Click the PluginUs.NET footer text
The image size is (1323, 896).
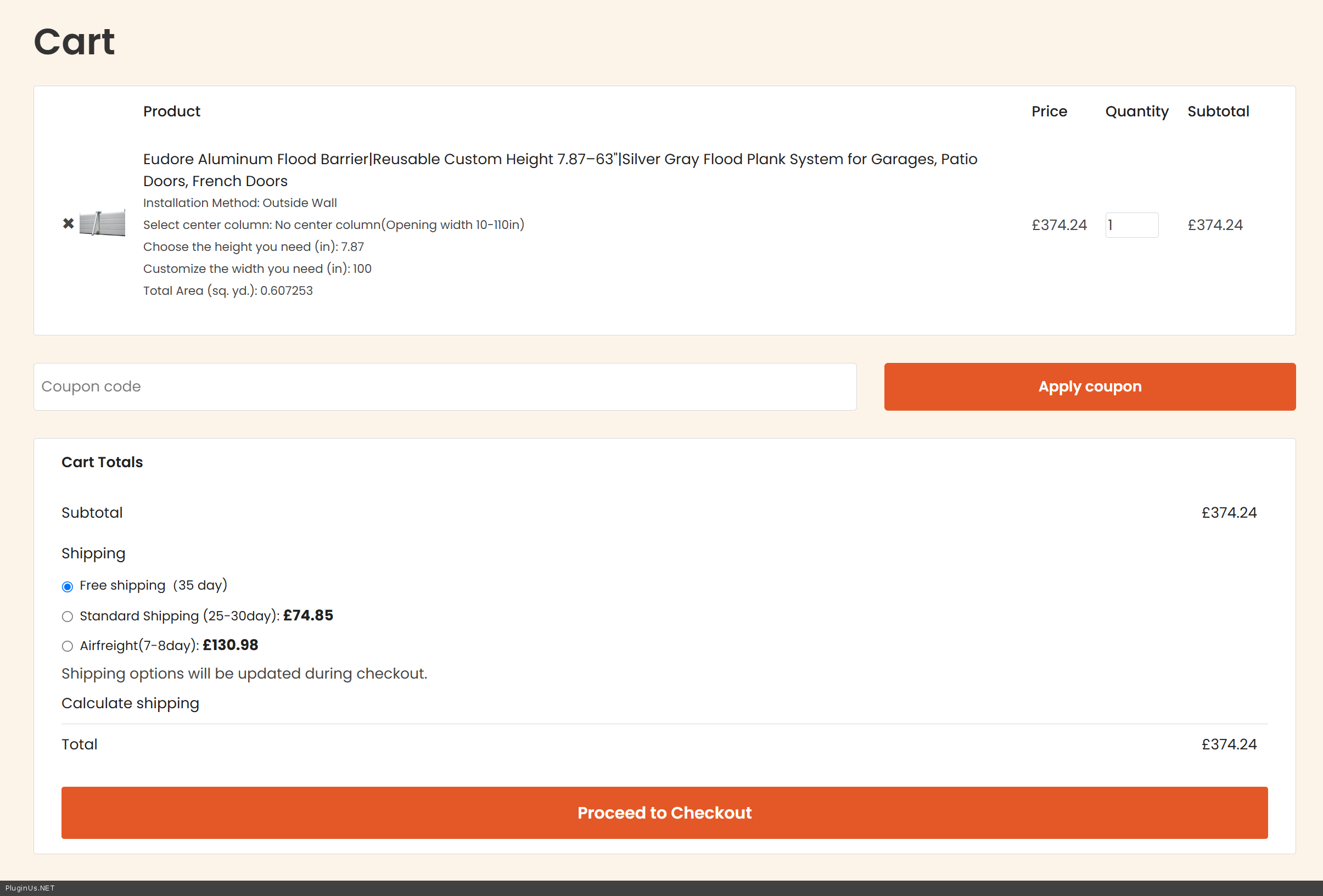tap(30, 888)
